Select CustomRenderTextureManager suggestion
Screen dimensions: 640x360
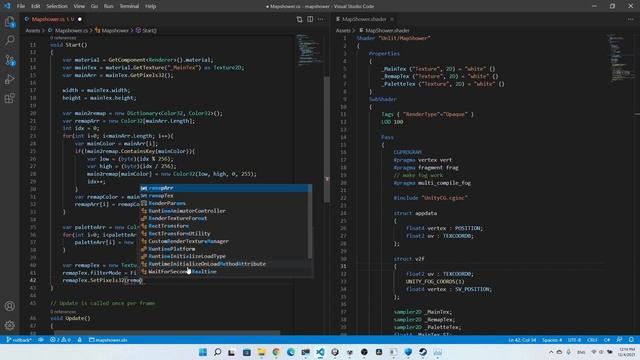pos(226,241)
